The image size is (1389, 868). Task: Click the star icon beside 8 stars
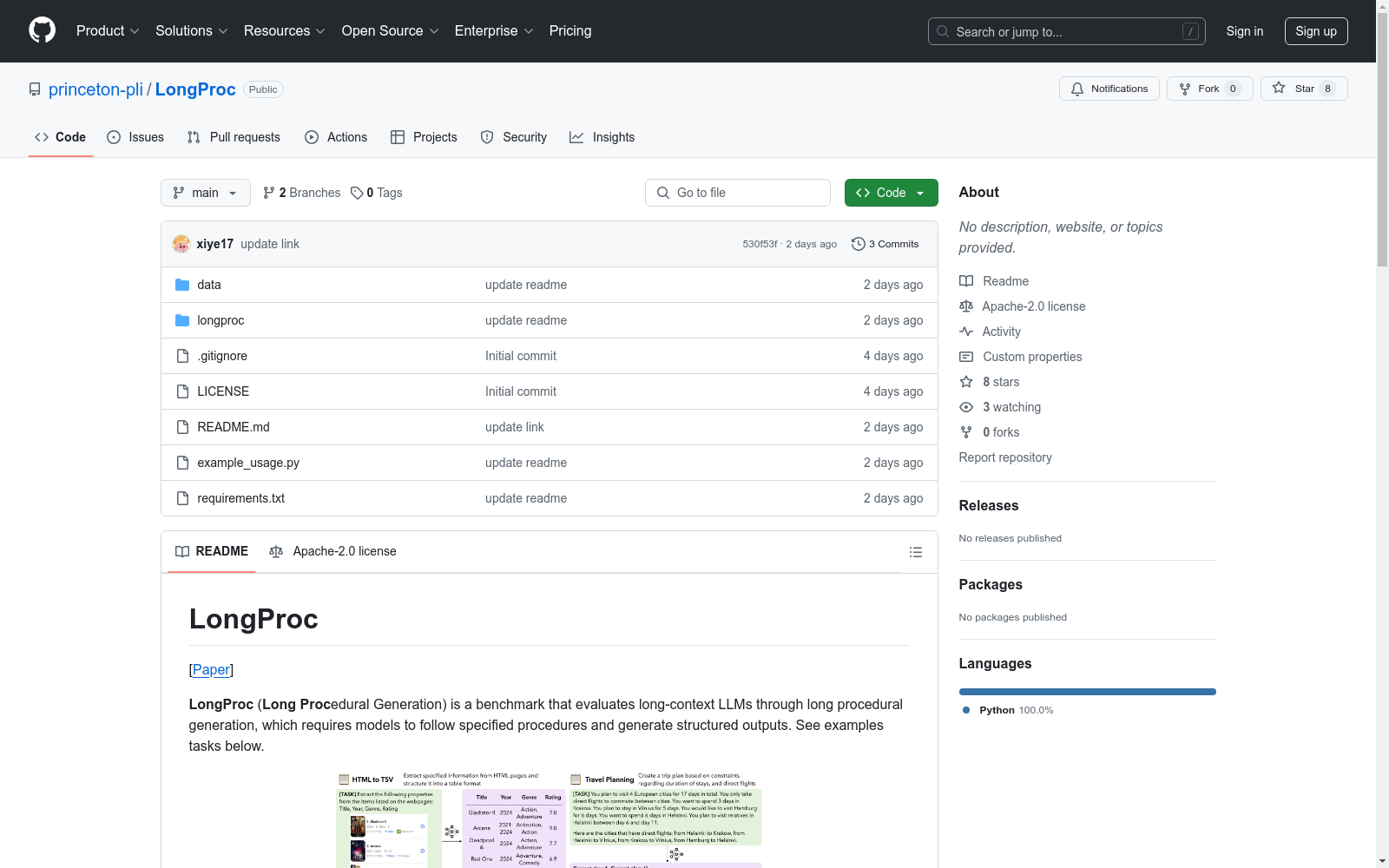[966, 382]
